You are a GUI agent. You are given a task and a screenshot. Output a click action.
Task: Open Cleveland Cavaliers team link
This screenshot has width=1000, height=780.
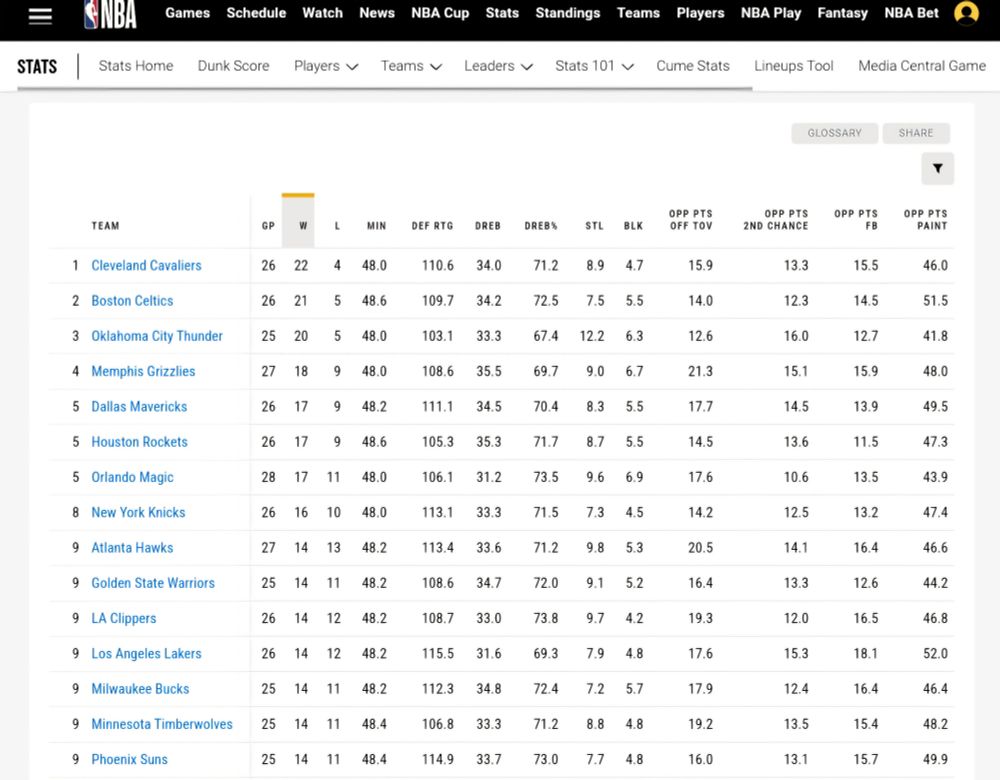(x=146, y=265)
